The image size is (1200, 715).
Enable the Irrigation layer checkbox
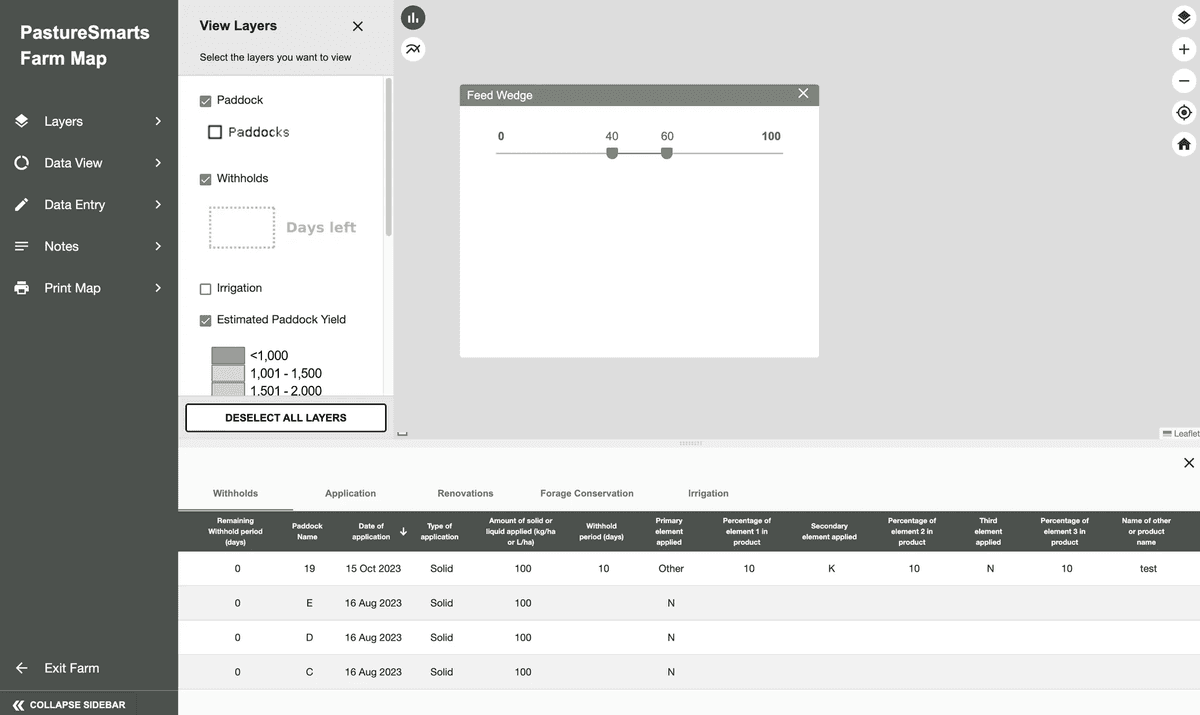pos(206,289)
